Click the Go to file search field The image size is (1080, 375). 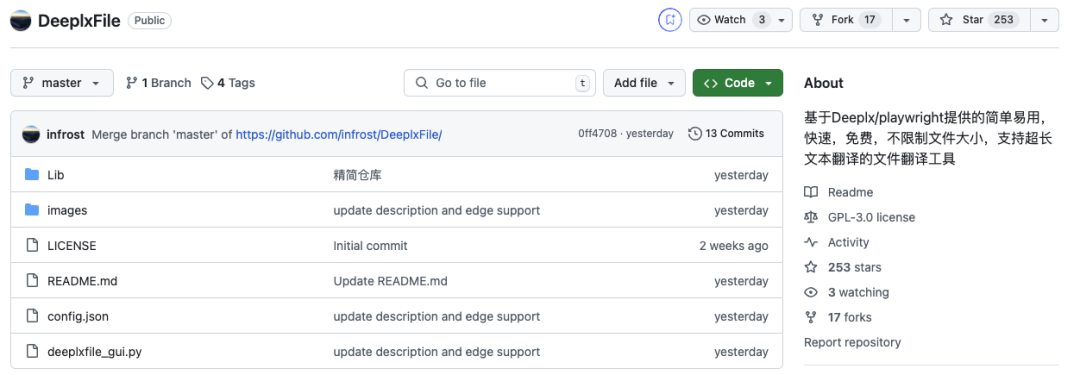pyautogui.click(x=500, y=83)
